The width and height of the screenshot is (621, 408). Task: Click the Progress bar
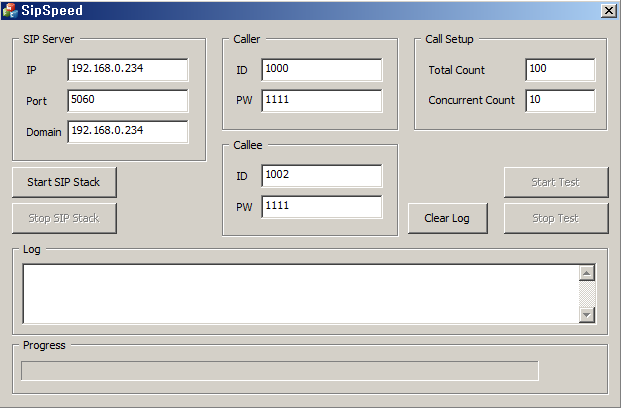pos(279,371)
